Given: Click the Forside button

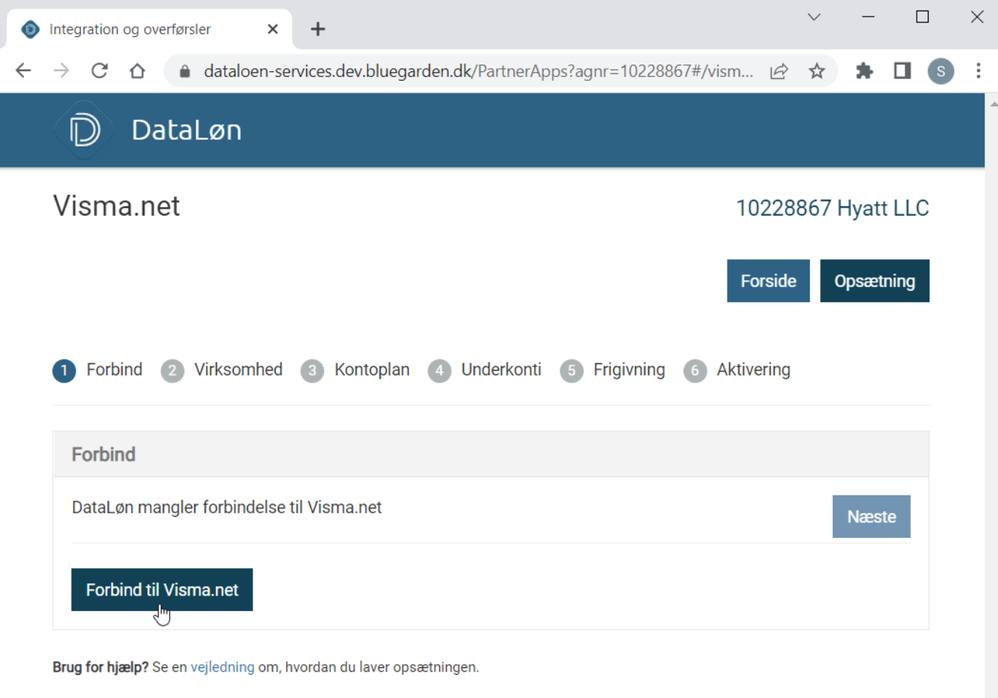Looking at the screenshot, I should point(768,281).
